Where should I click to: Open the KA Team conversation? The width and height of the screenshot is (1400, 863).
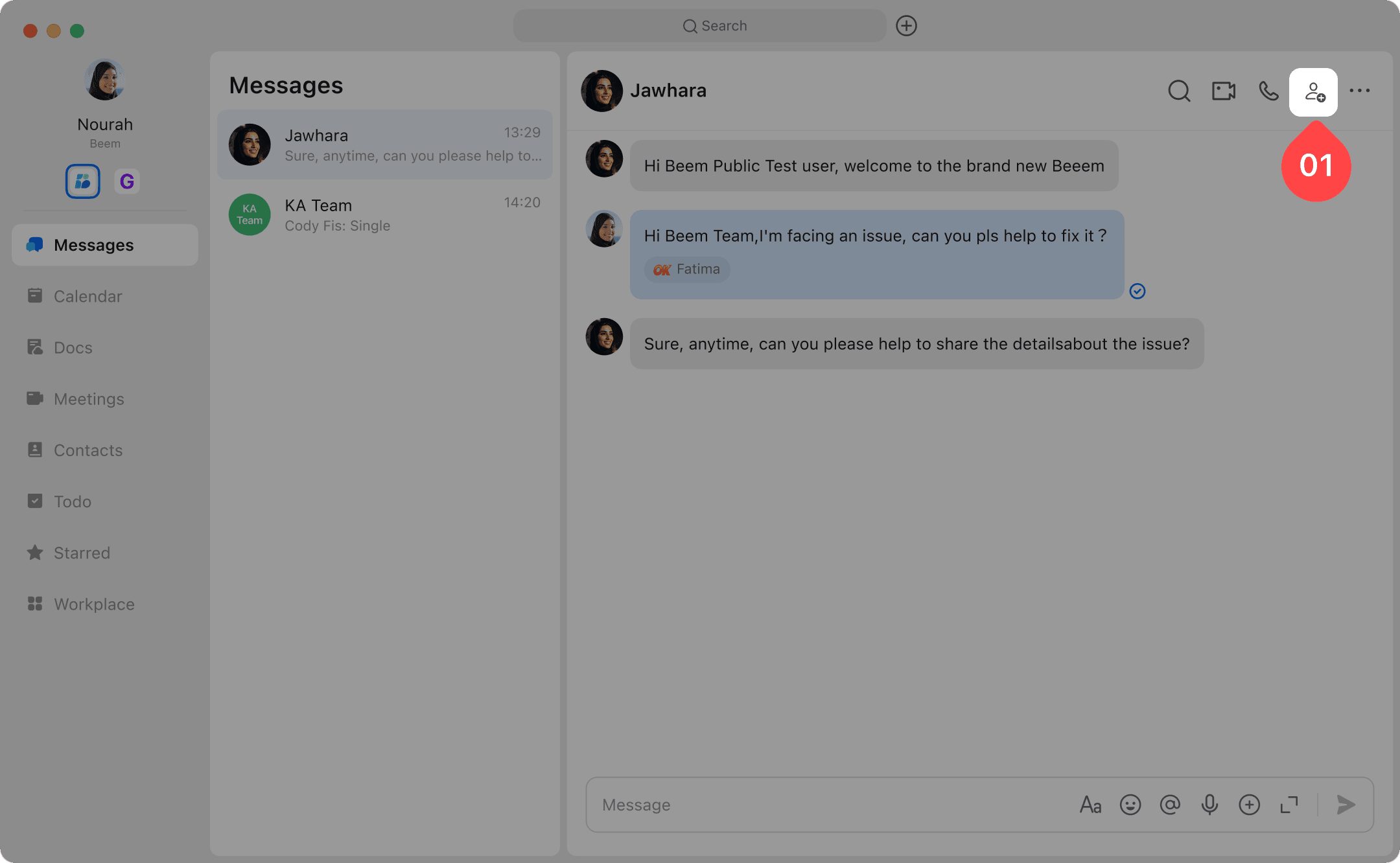[385, 214]
